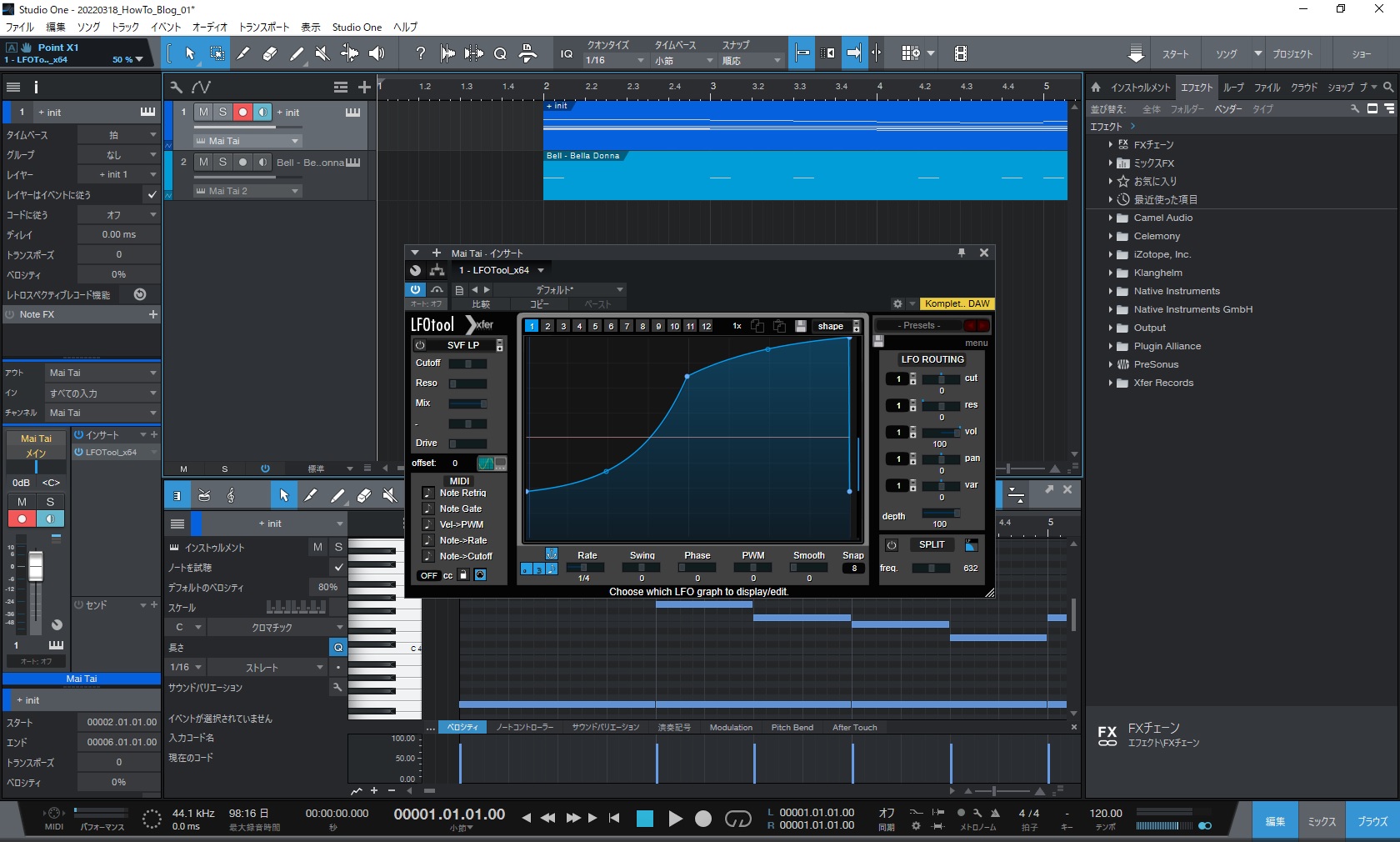Open the browser home icon
This screenshot has height=842, width=1400.
[1096, 87]
